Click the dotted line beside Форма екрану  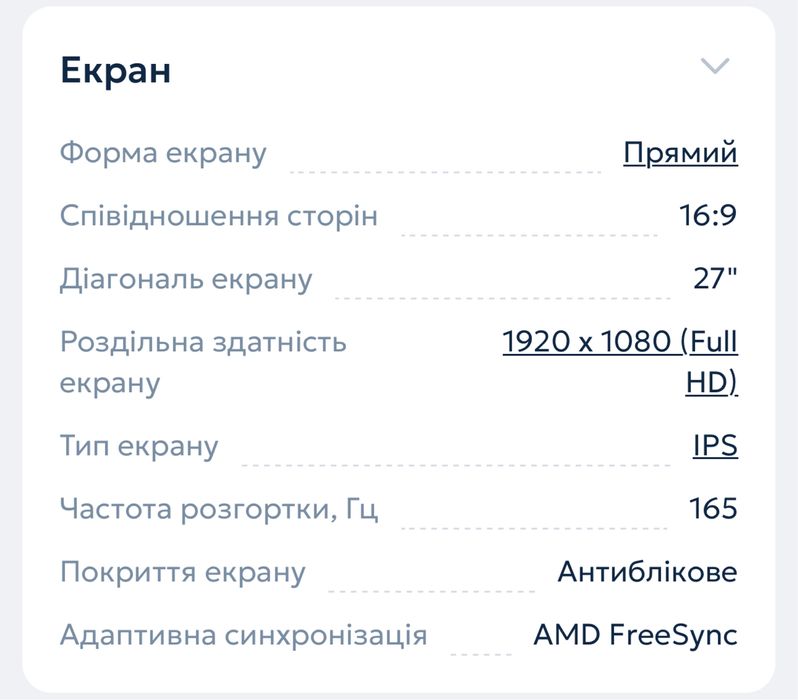point(445,171)
